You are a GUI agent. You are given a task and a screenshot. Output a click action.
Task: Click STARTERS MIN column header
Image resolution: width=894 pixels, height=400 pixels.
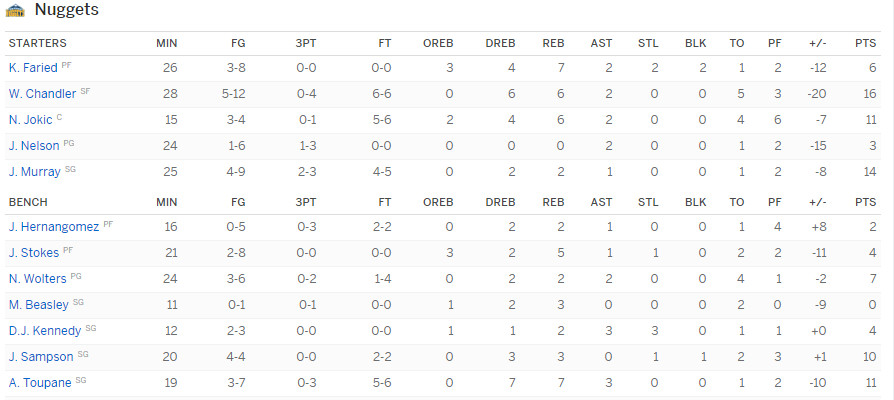pyautogui.click(x=166, y=43)
